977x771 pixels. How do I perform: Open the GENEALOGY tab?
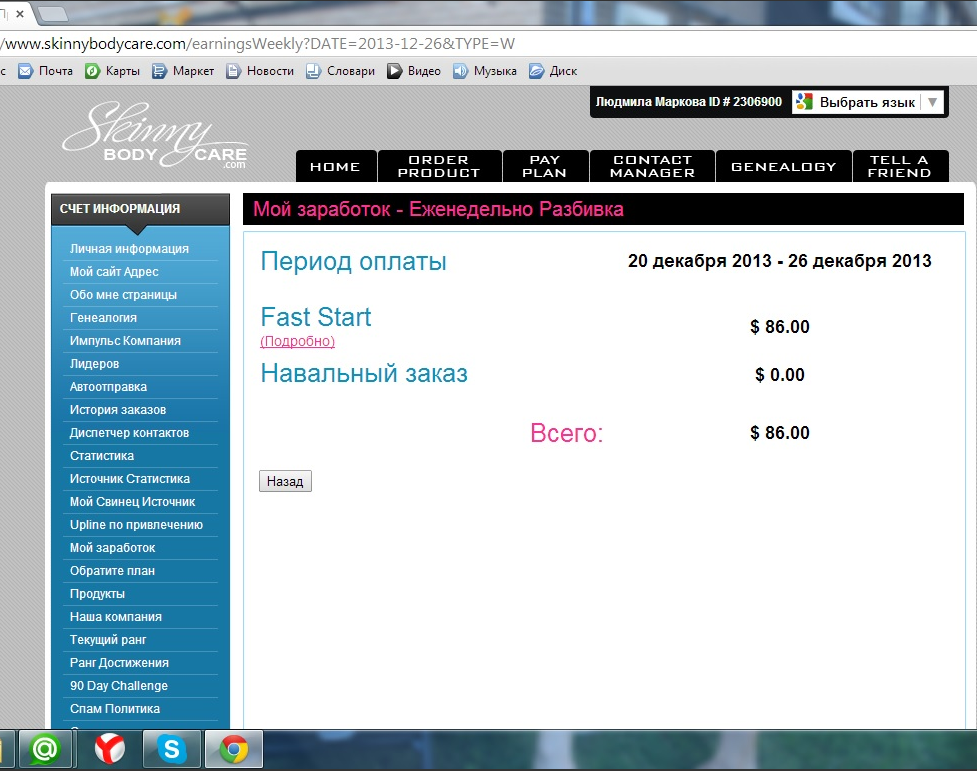coord(783,166)
